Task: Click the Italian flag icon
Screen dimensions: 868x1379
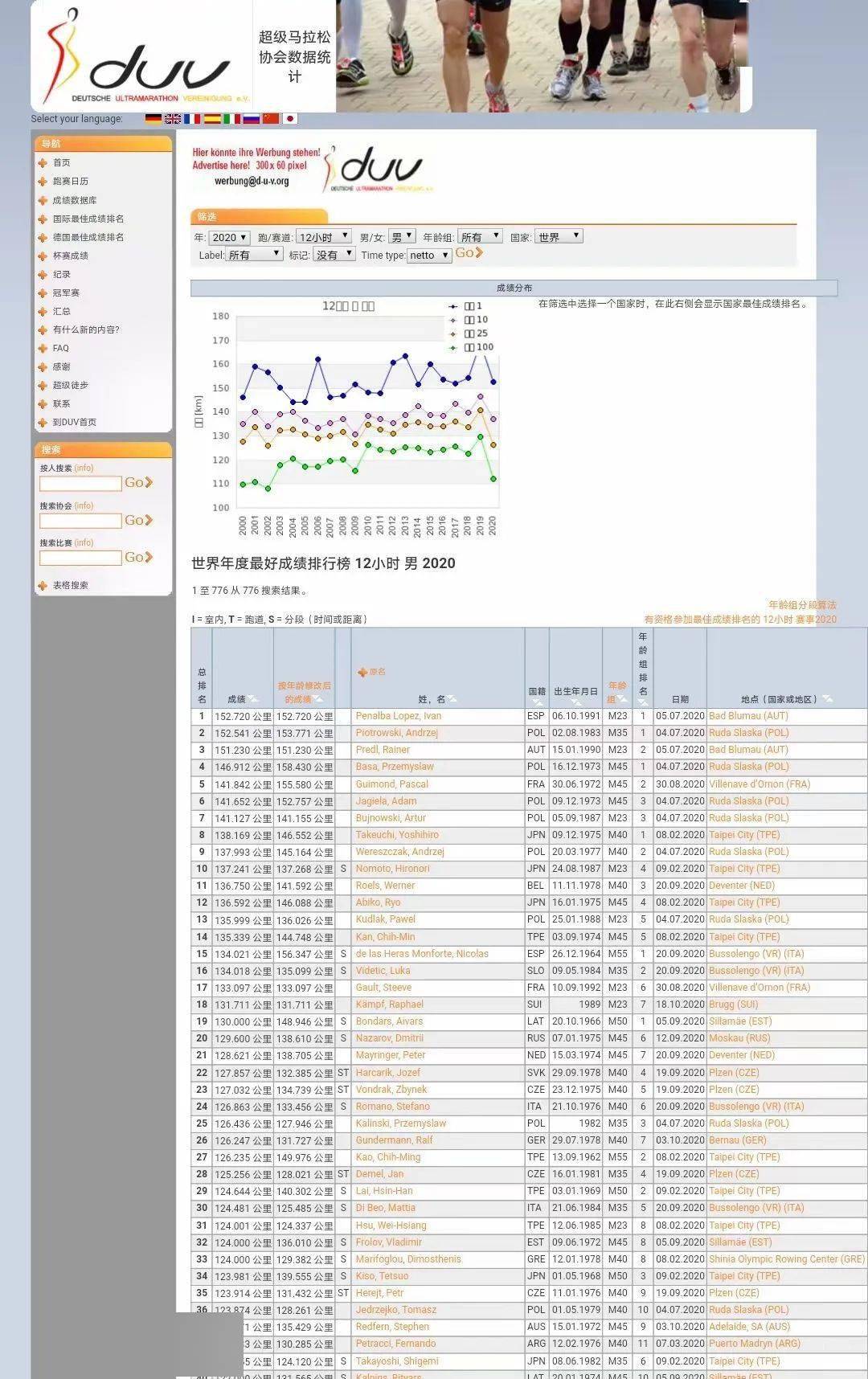Action: (231, 118)
